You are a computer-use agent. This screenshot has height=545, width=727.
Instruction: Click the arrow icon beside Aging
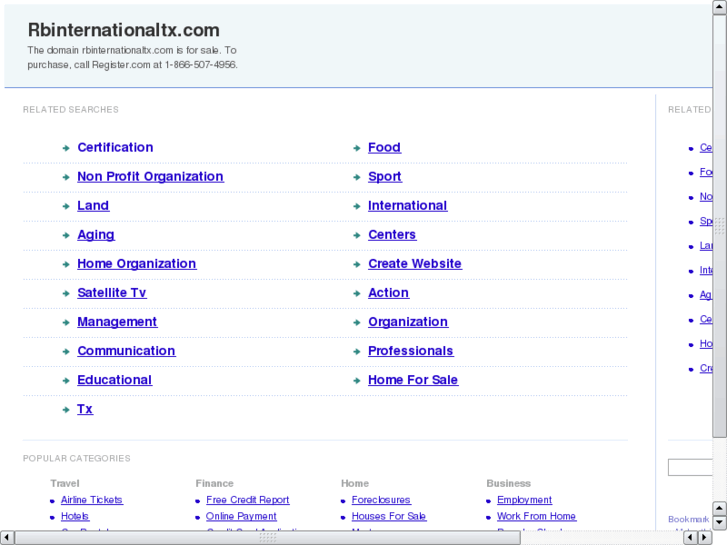tap(66, 236)
